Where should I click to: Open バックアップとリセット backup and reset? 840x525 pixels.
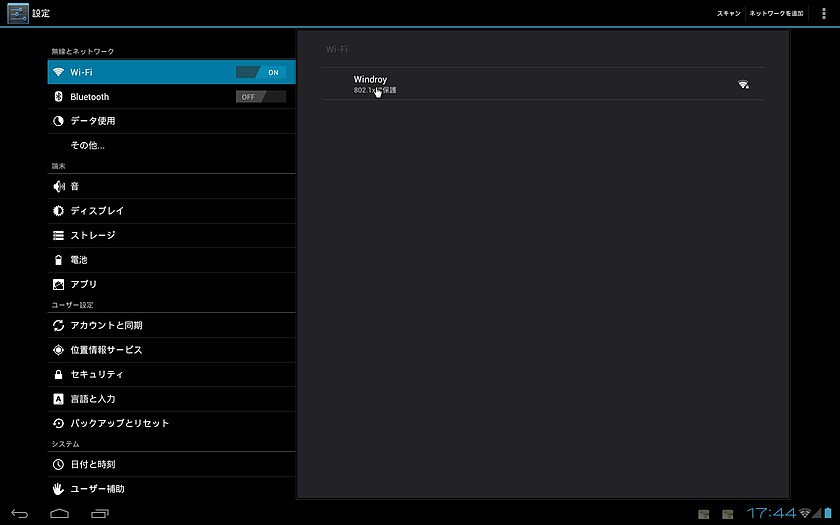pos(171,423)
